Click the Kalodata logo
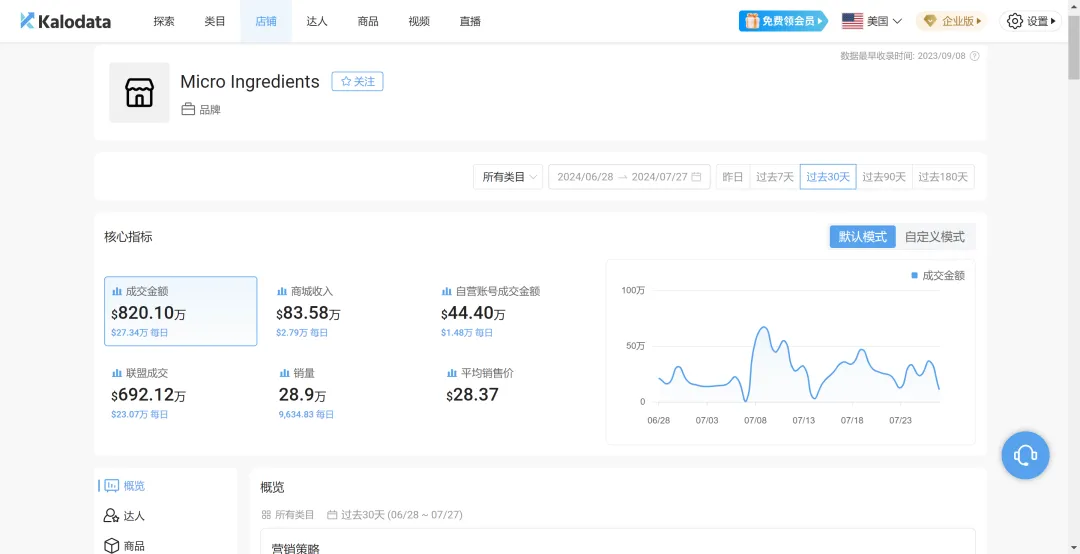Viewport: 1080px width, 554px height. point(65,21)
